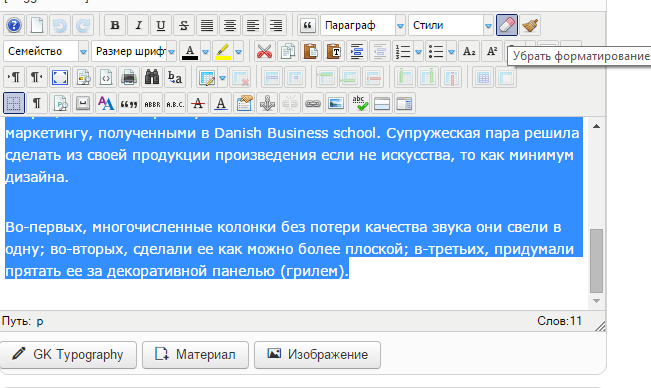
Task: Insert a citation with the quotes icon
Action: click(129, 104)
